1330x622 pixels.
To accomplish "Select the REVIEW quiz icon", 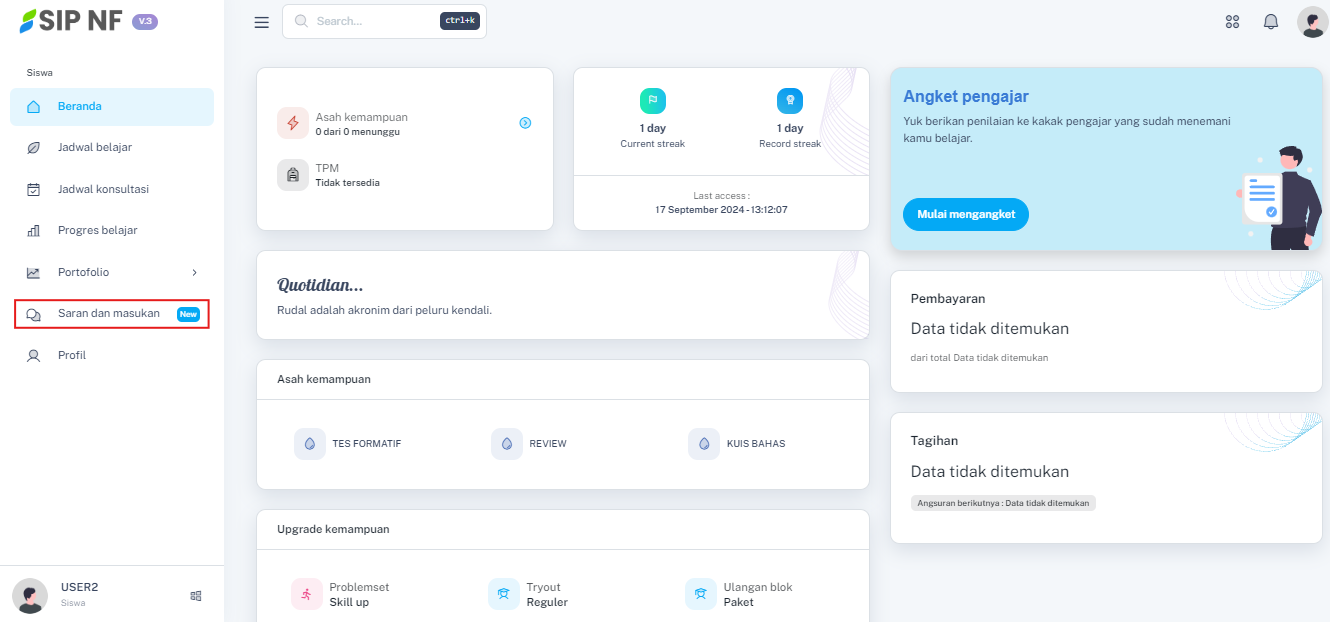I will (507, 444).
